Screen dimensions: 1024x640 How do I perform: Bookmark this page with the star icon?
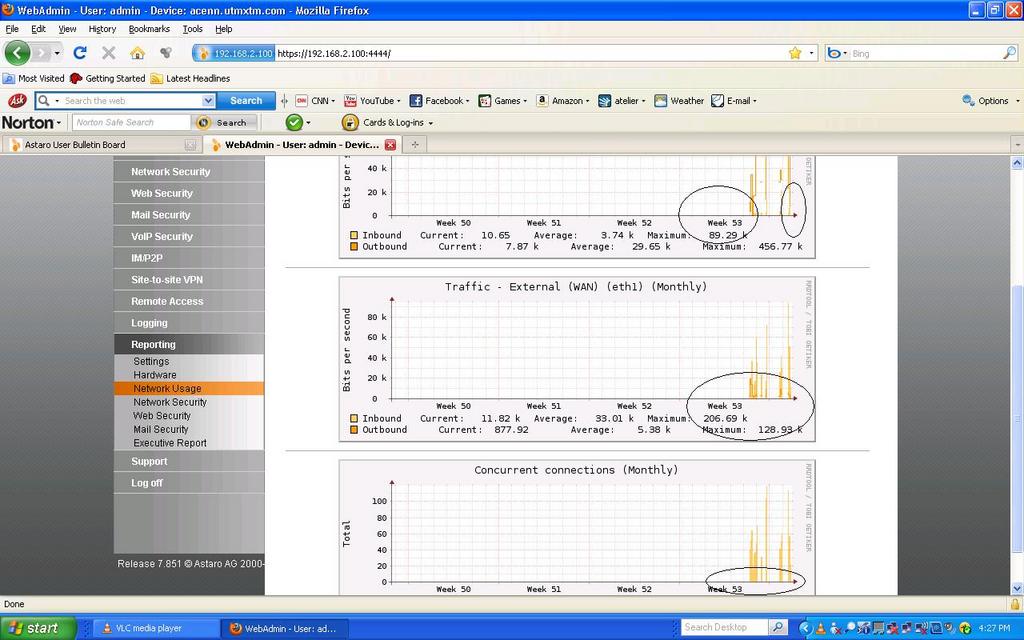point(795,53)
